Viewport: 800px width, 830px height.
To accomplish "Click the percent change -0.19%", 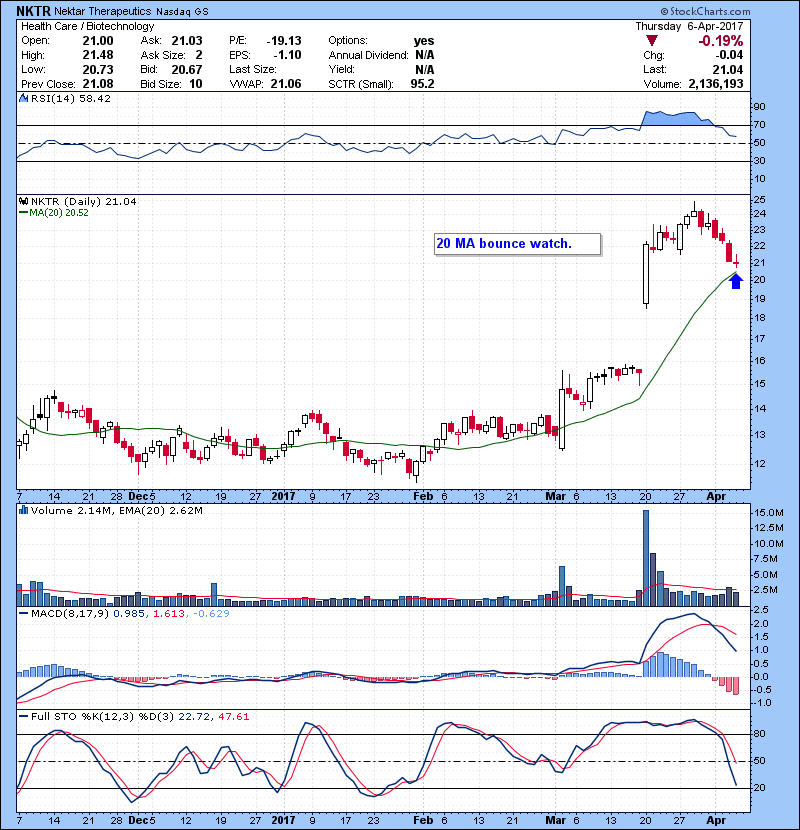I will click(x=721, y=41).
